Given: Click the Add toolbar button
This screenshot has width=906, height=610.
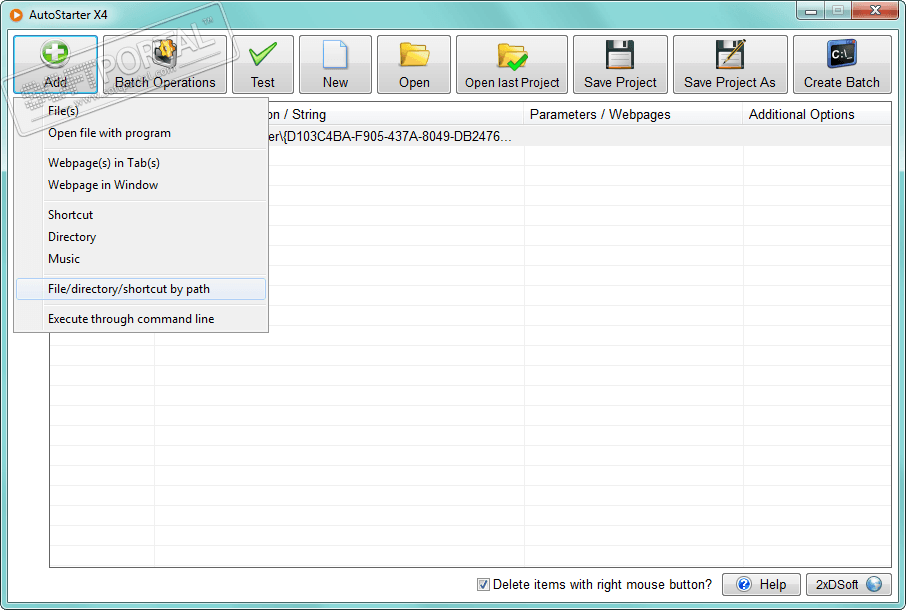Looking at the screenshot, I should [55, 65].
